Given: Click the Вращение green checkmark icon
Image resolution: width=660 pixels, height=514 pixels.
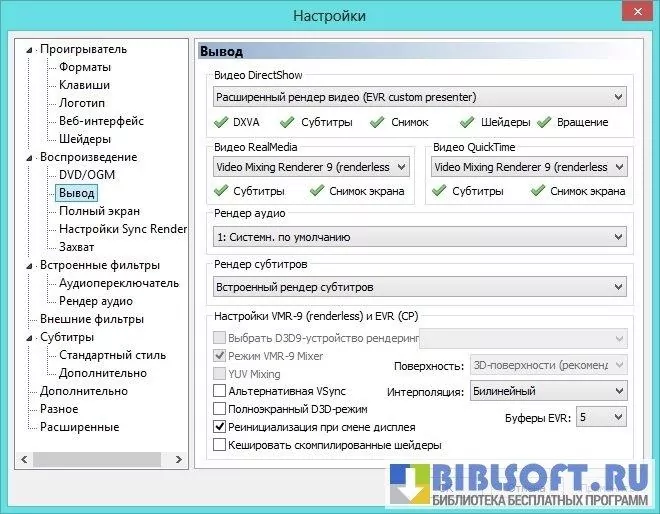Looking at the screenshot, I should (x=545, y=123).
